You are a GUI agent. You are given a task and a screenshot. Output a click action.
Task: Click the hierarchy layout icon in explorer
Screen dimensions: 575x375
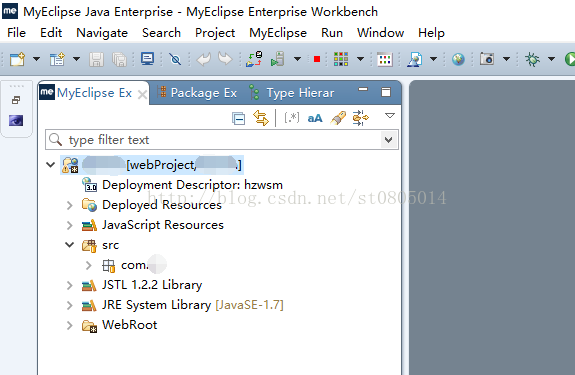pos(360,118)
